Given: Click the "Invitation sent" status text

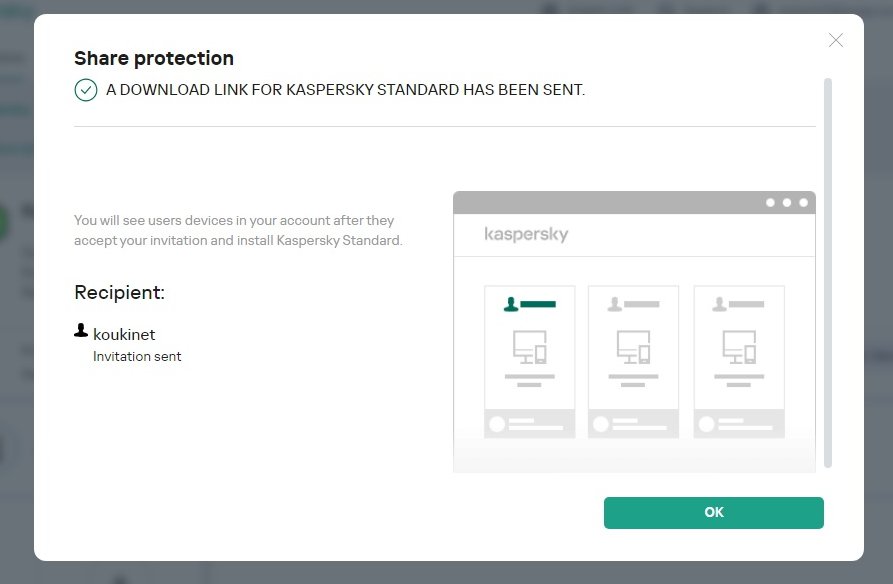Looking at the screenshot, I should coord(137,356).
